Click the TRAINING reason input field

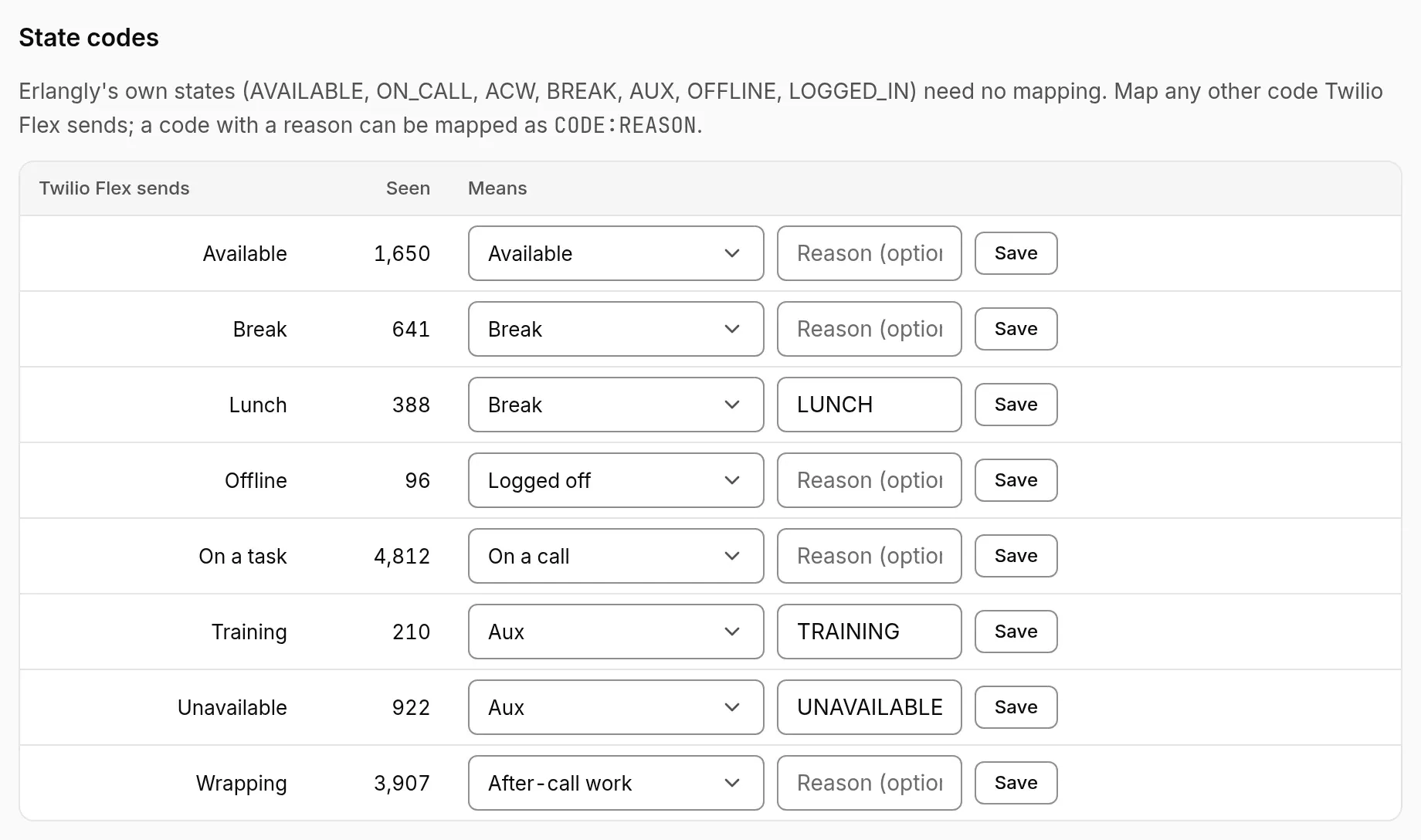click(869, 632)
